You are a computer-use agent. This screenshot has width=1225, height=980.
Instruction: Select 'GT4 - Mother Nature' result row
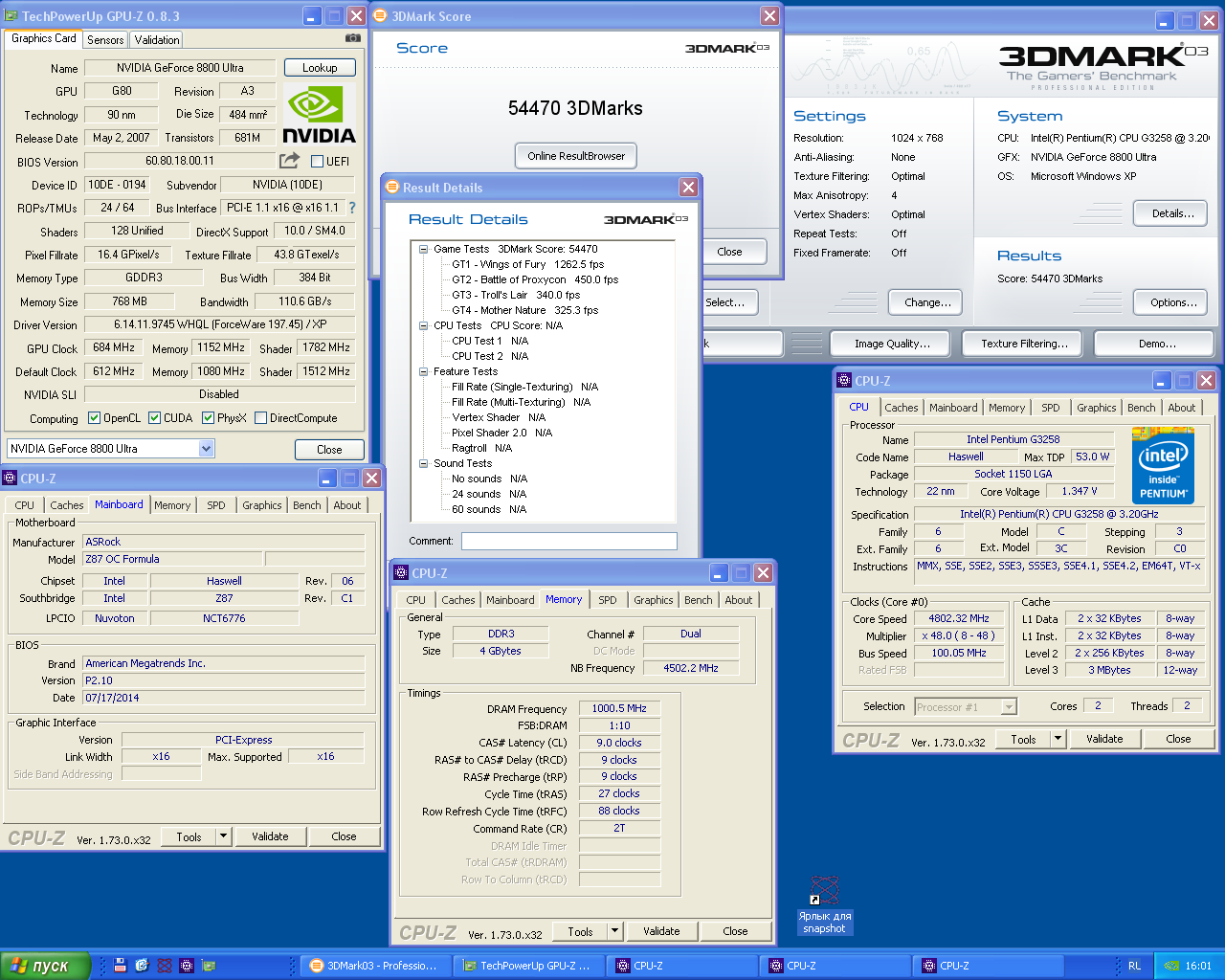tap(524, 310)
